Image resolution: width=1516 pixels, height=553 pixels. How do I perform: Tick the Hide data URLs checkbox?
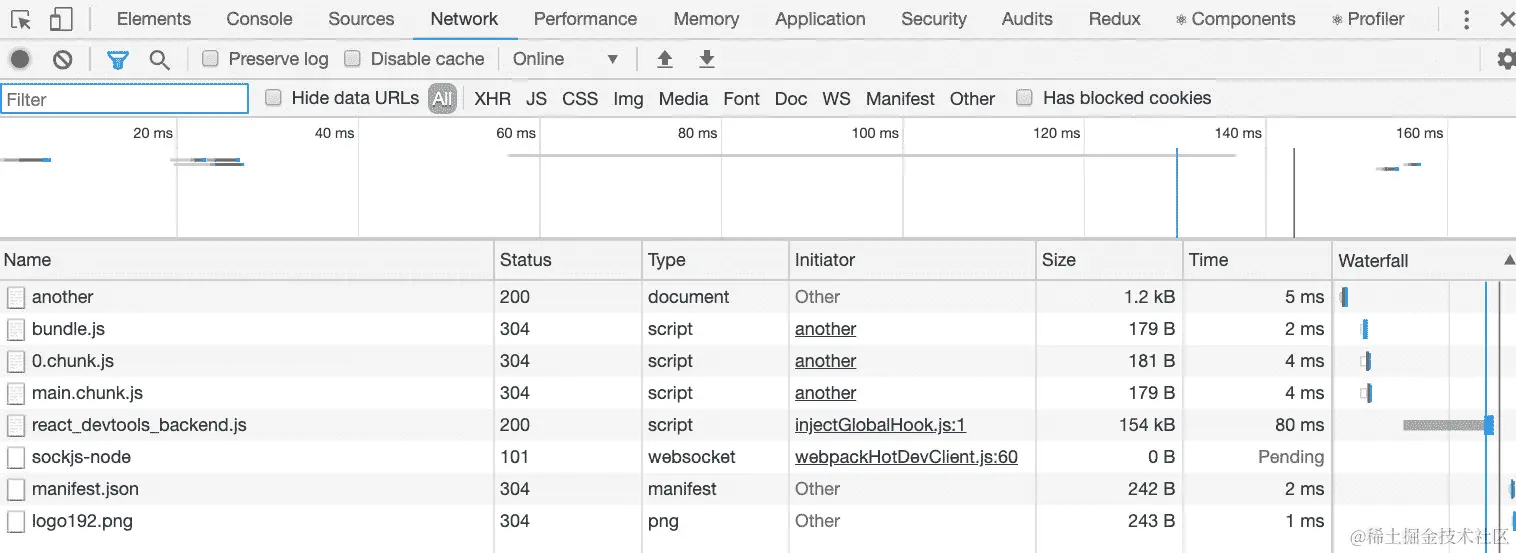[273, 98]
